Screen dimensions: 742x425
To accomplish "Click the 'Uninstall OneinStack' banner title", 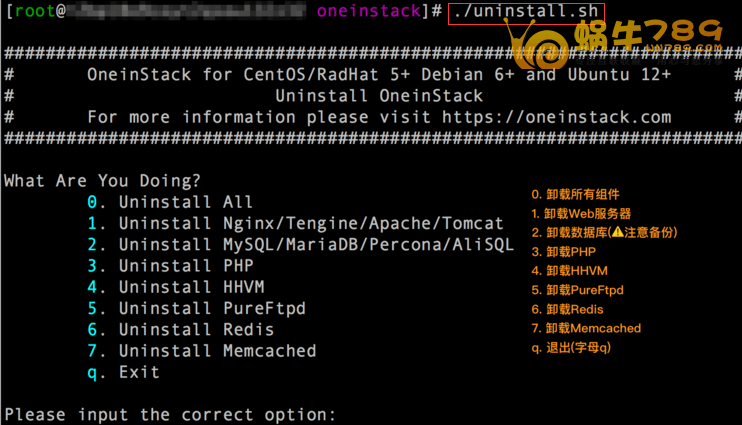I will tap(378, 96).
